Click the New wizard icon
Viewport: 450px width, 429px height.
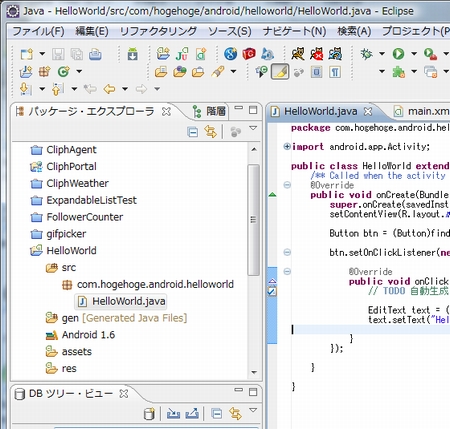click(27, 54)
